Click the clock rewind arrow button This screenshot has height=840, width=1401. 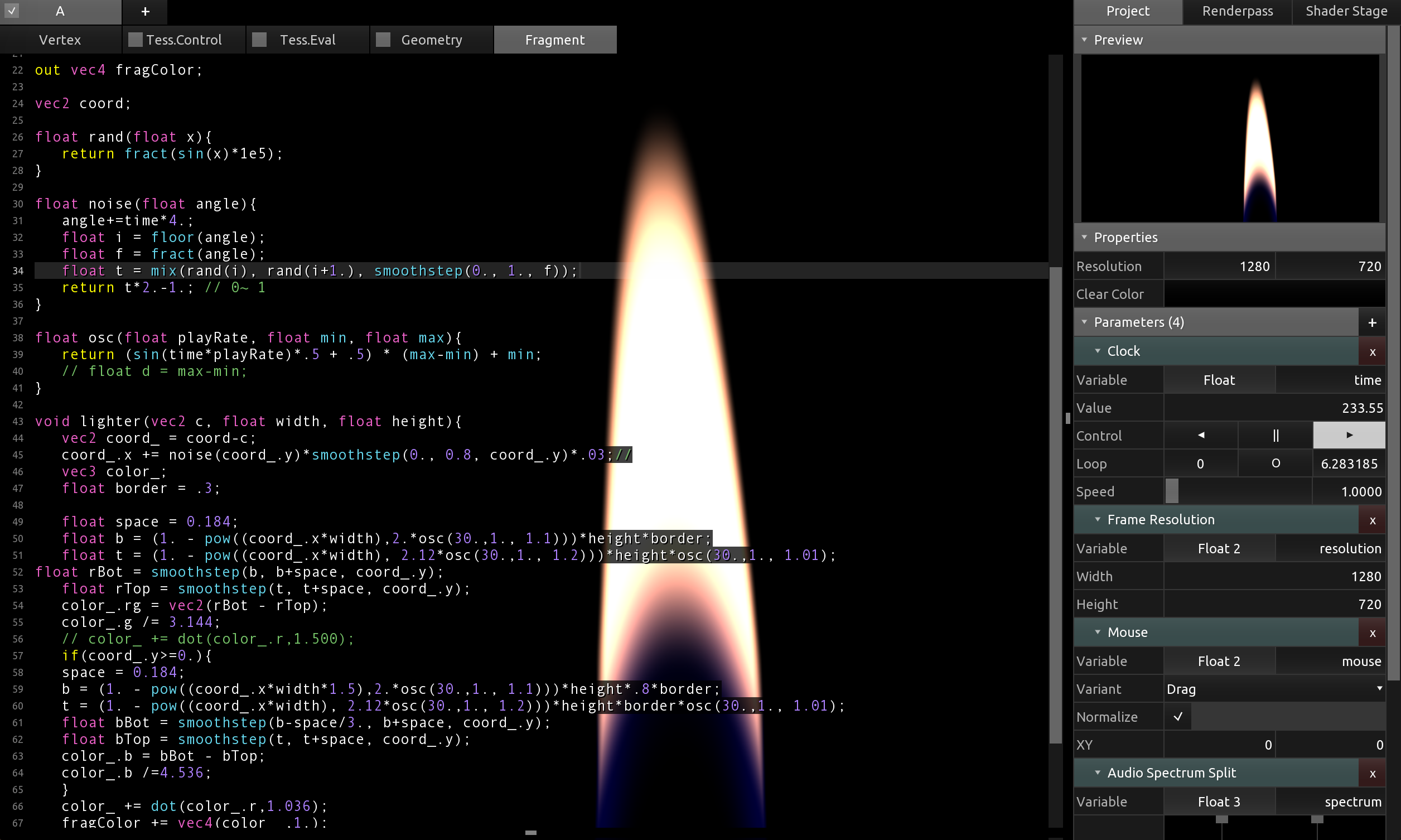click(x=1201, y=435)
